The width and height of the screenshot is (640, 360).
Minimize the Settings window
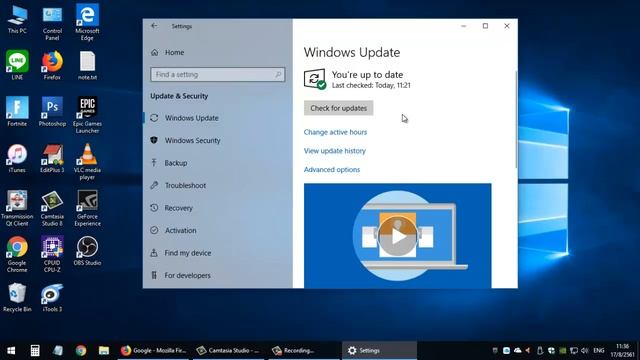coord(464,26)
